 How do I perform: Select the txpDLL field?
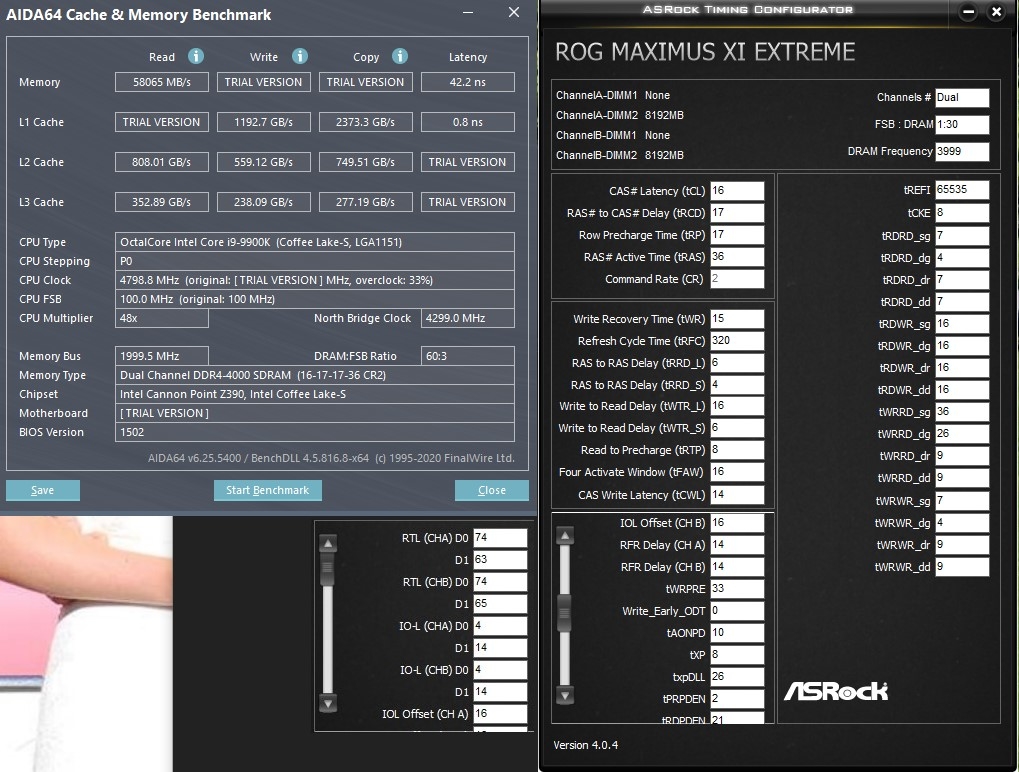[x=737, y=676]
